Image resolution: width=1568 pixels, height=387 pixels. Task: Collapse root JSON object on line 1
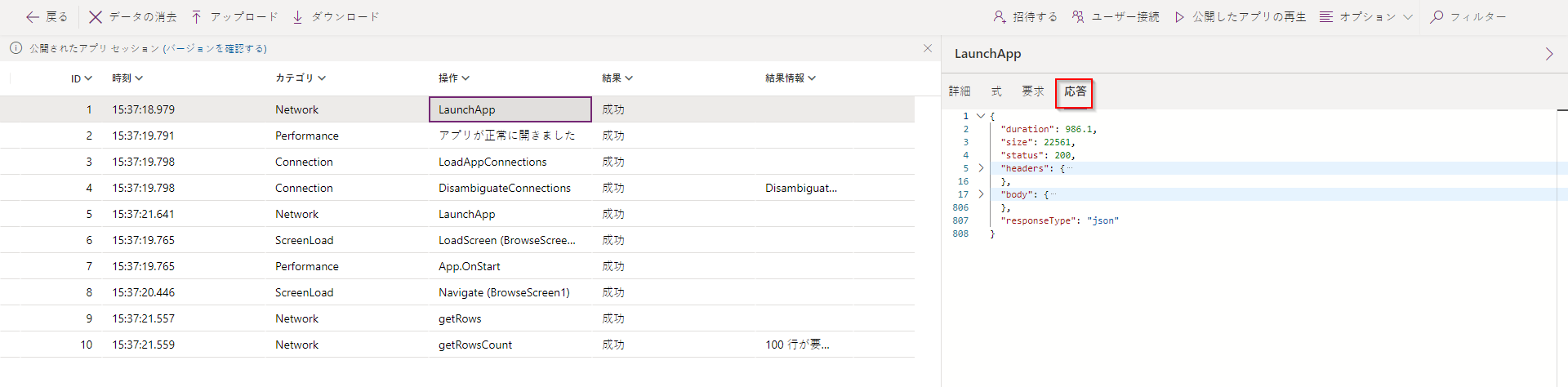(x=981, y=116)
